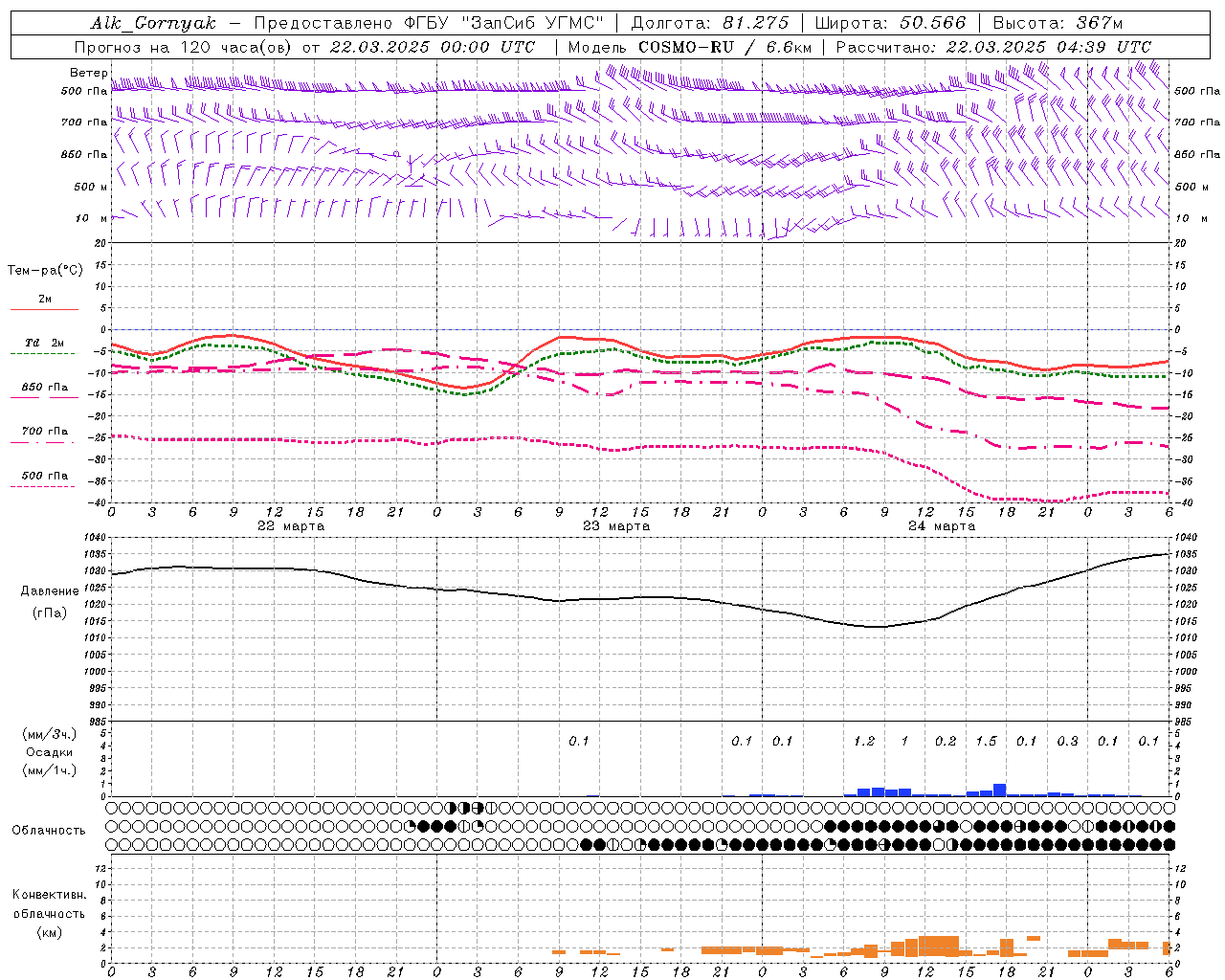Screen dimensions: 1225x980
Task: Select the 0.2 precipitation amount
Action: (946, 741)
